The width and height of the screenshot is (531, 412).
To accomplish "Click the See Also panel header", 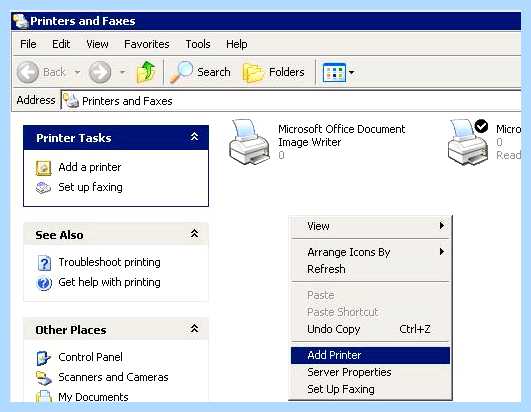I will click(x=116, y=234).
